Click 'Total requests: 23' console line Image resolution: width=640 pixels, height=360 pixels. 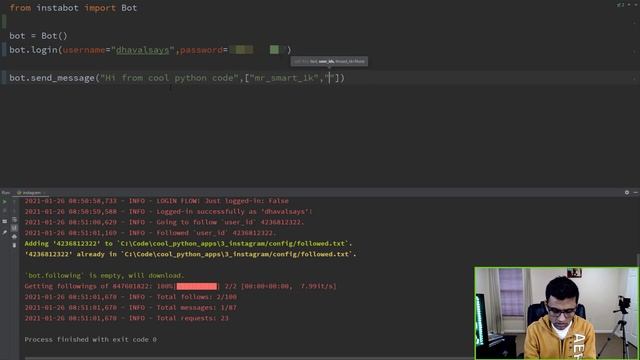127,318
